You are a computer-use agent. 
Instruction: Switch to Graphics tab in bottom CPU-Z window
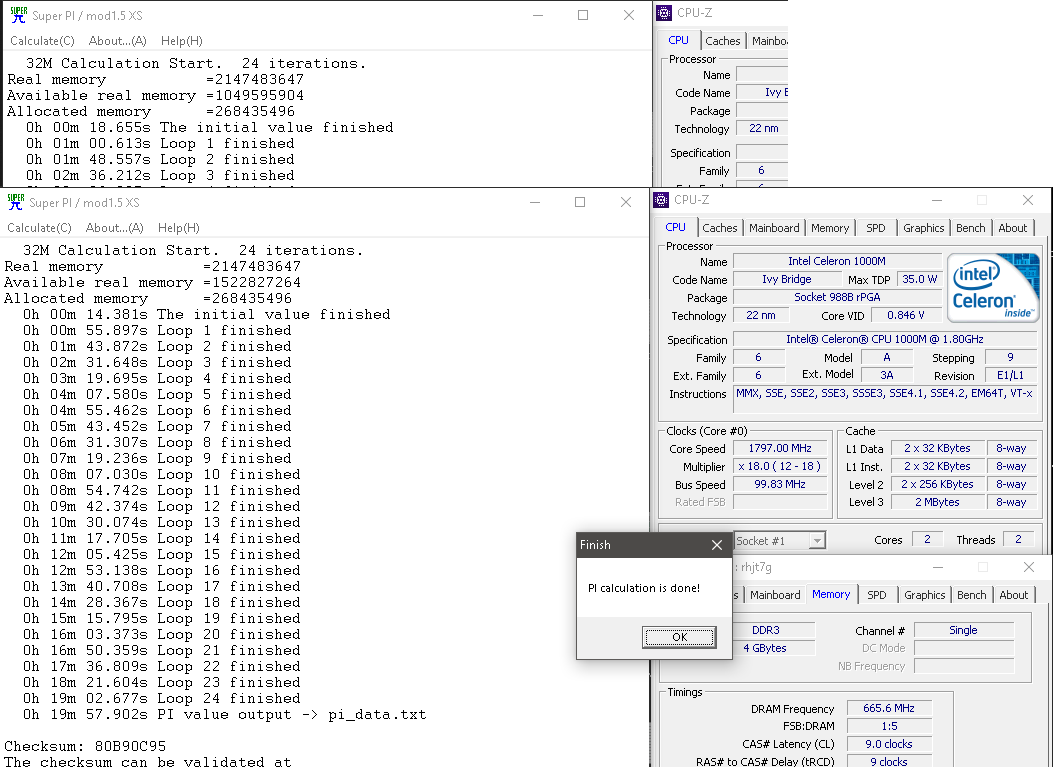(924, 595)
